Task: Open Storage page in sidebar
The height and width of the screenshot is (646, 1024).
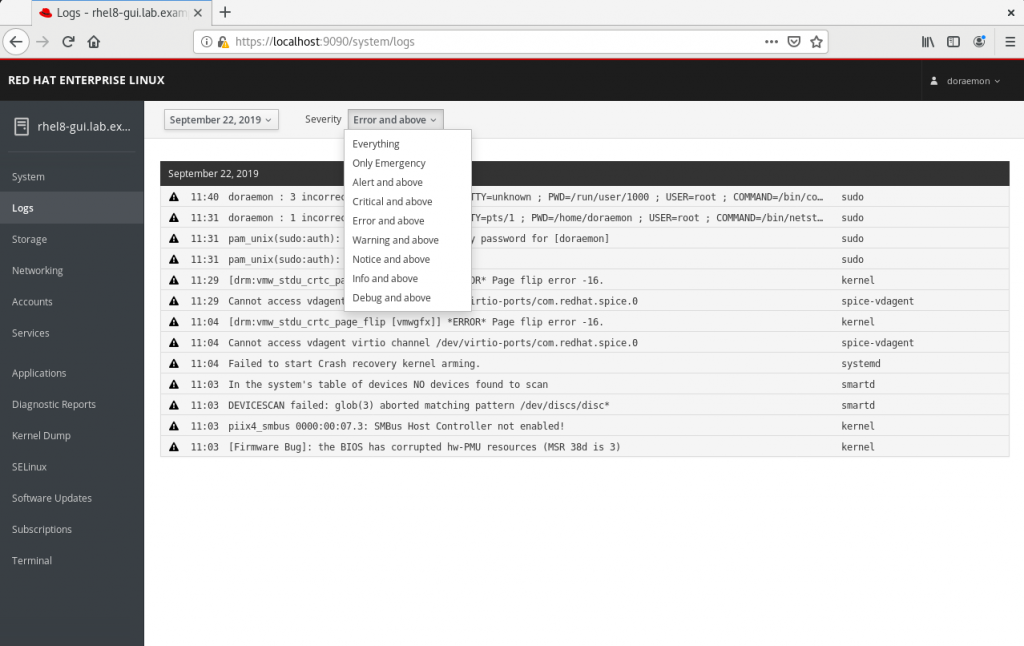Action: (72, 240)
